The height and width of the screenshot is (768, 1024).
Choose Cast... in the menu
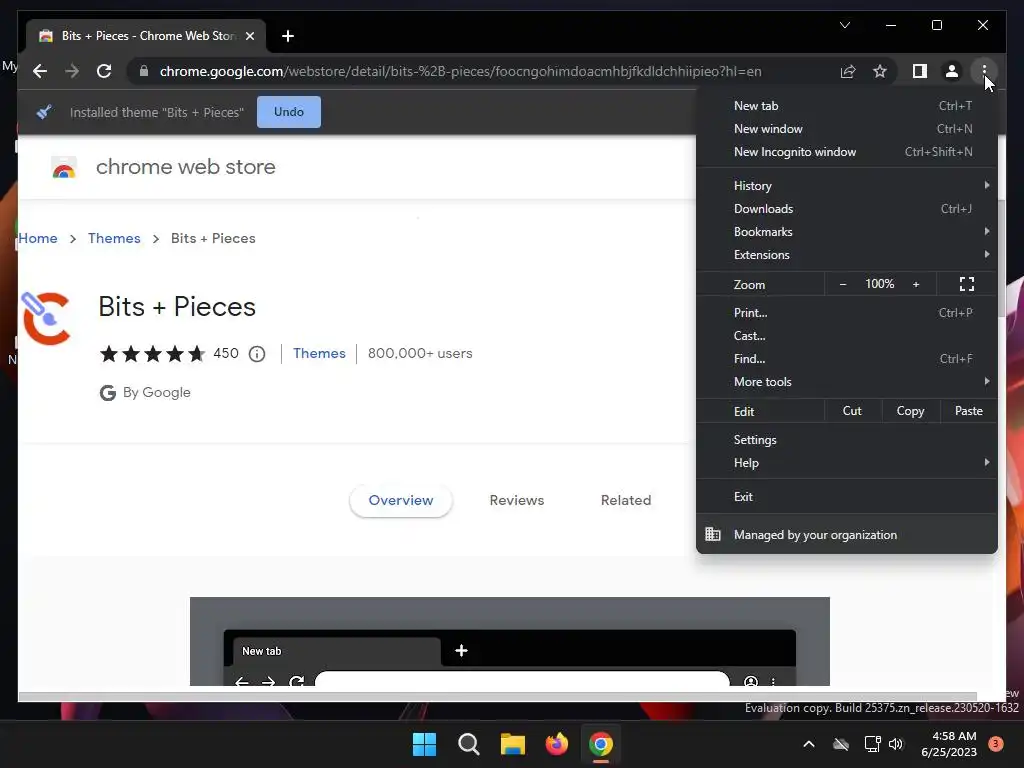[847, 336]
